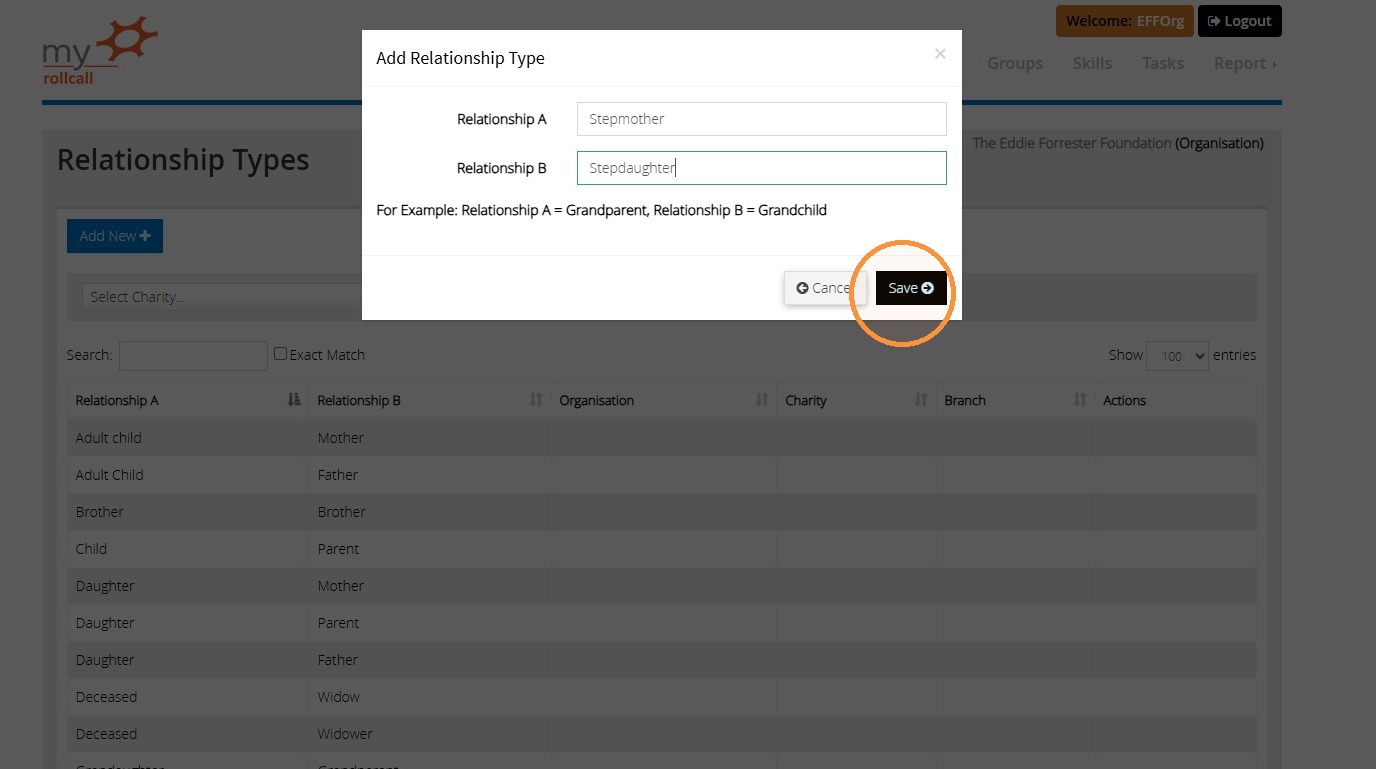Screen dimensions: 1376x769
Task: Open the Skills menu
Action: click(1092, 63)
